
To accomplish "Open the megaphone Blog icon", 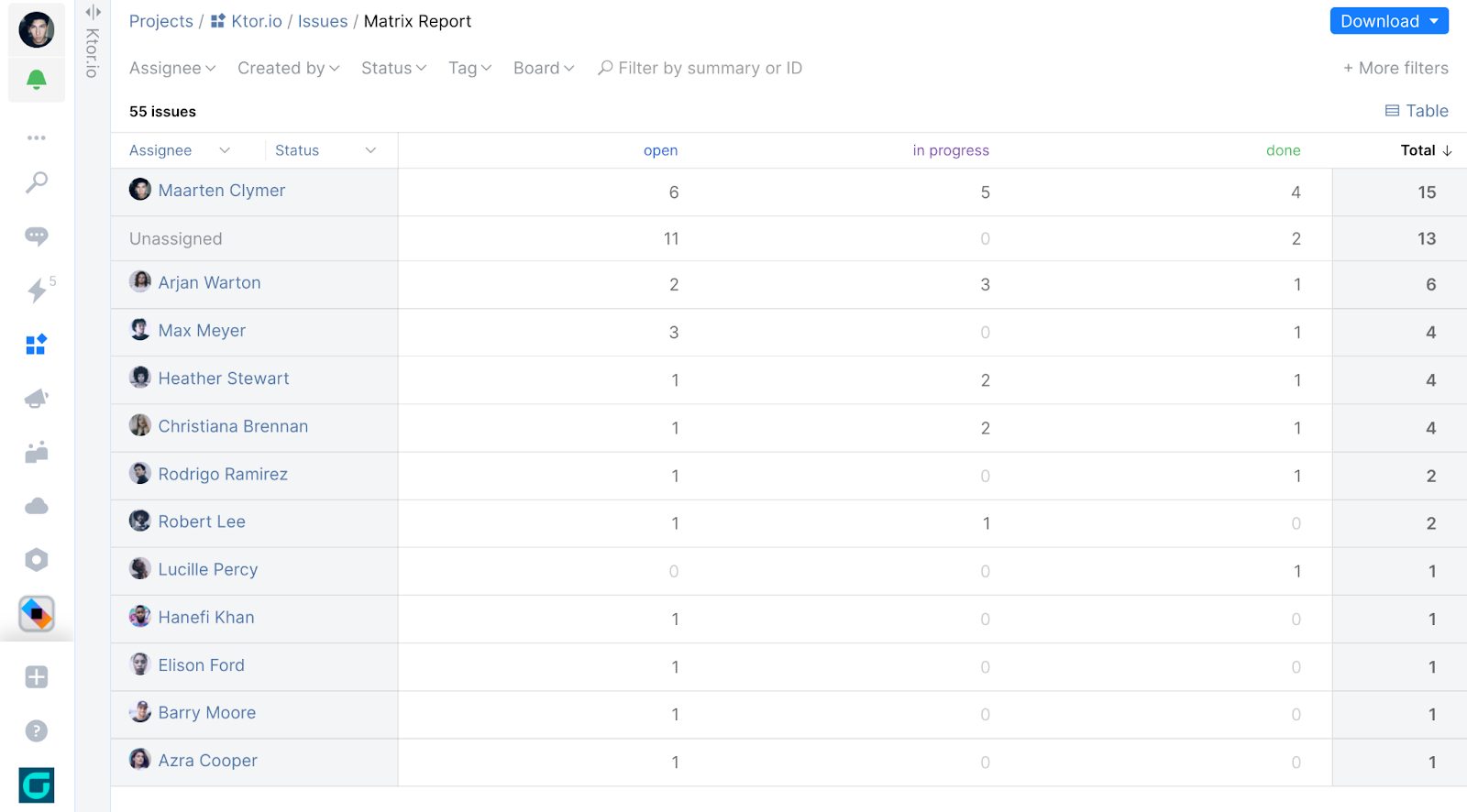I will (x=37, y=399).
